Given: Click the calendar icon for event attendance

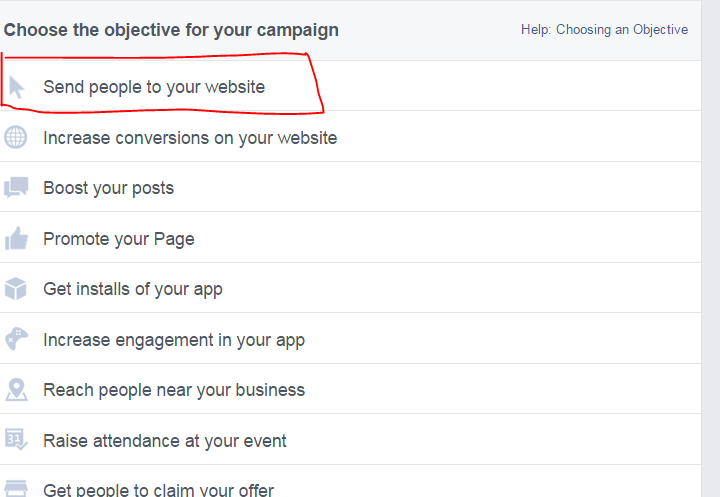Looking at the screenshot, I should point(16,440).
